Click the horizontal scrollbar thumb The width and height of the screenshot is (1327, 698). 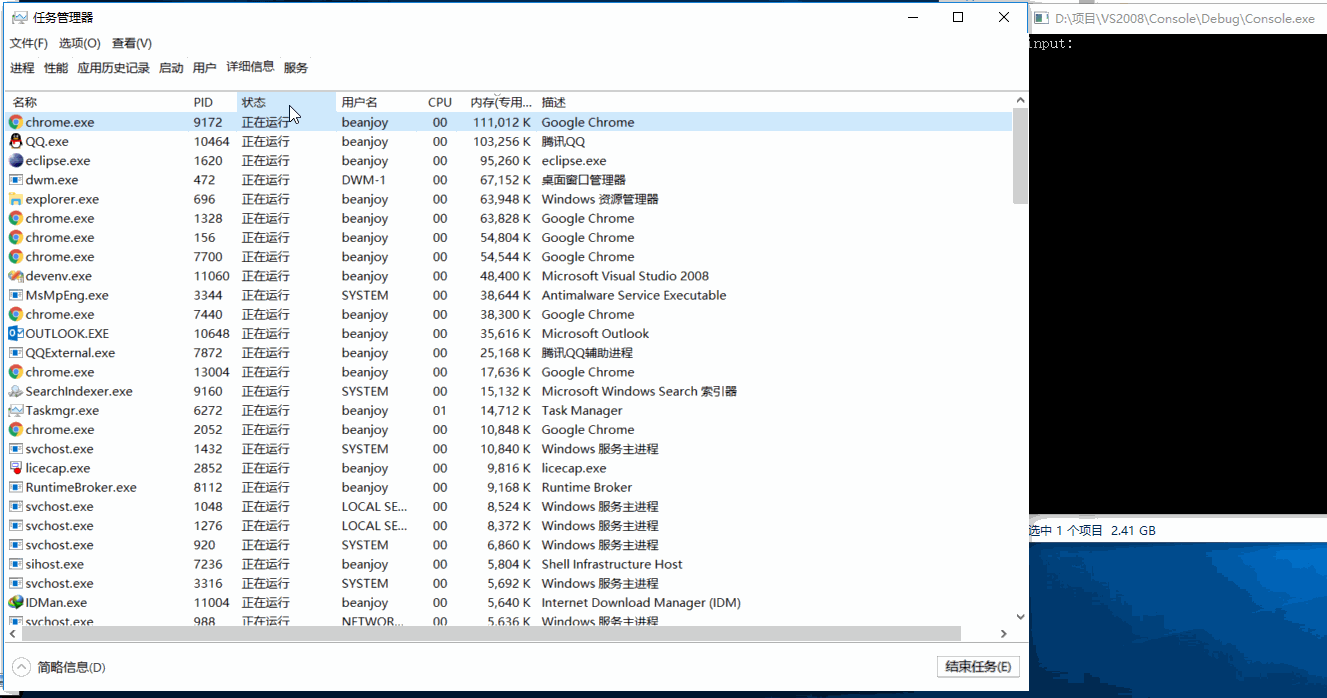pyautogui.click(x=492, y=634)
